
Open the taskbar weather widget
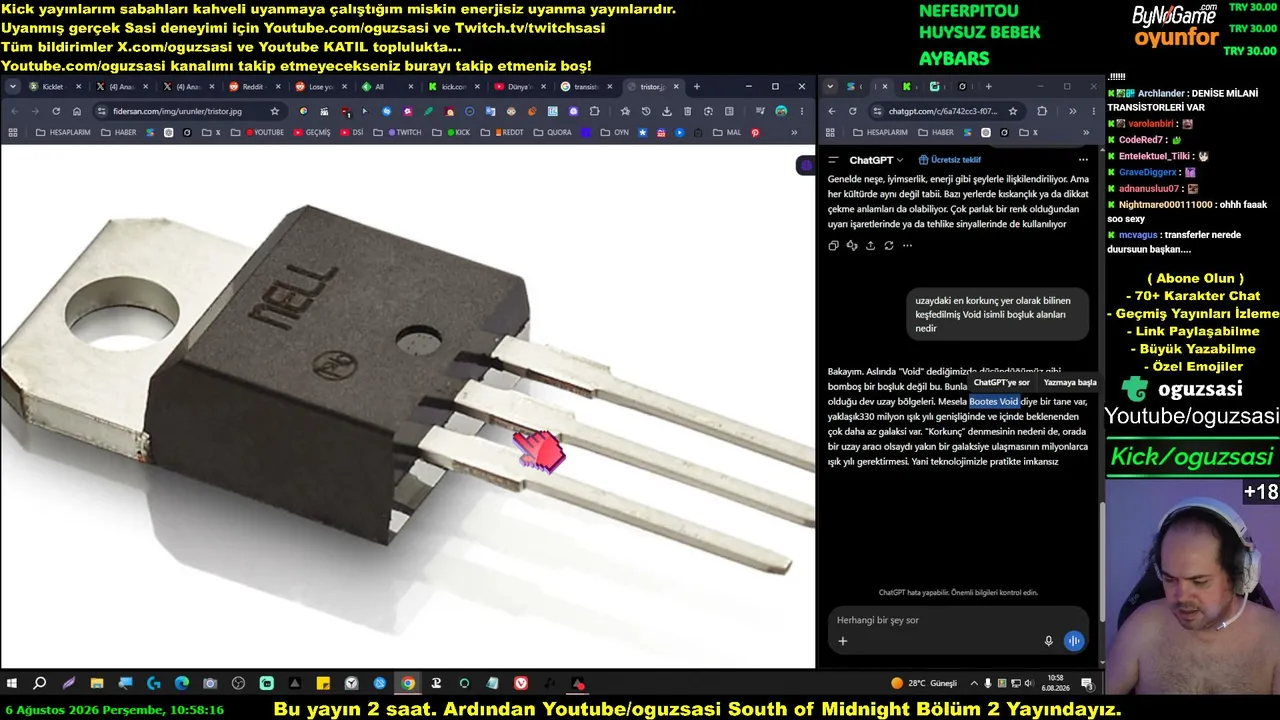[x=924, y=684]
